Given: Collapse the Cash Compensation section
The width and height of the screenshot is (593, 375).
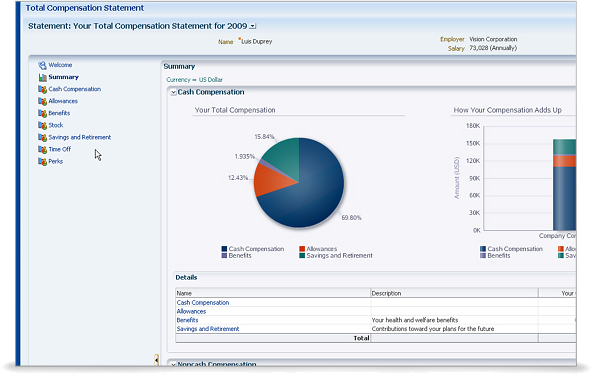Looking at the screenshot, I should point(173,93).
